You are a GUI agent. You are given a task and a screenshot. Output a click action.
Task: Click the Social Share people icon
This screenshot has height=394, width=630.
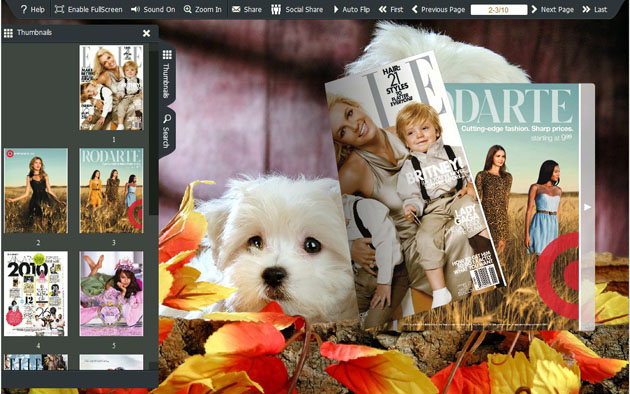pyautogui.click(x=276, y=9)
